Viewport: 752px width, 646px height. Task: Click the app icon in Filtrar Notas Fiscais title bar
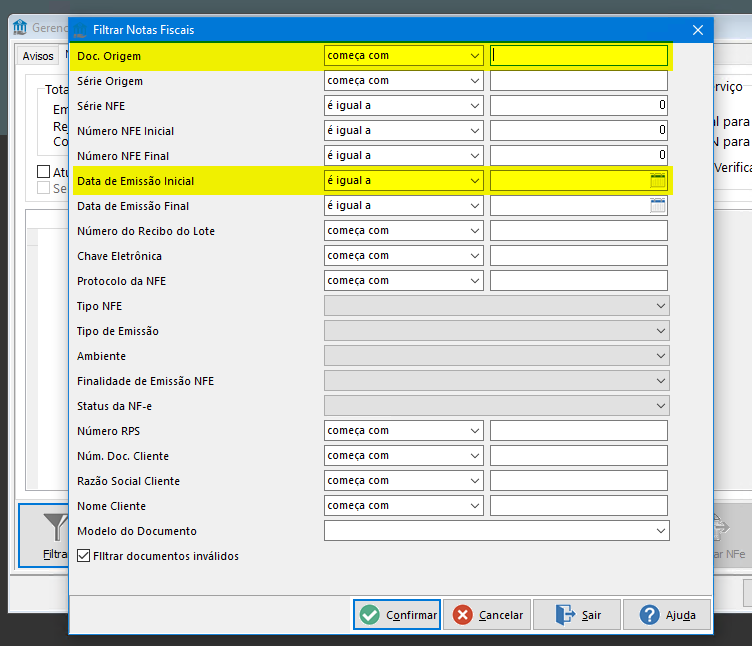coord(80,30)
